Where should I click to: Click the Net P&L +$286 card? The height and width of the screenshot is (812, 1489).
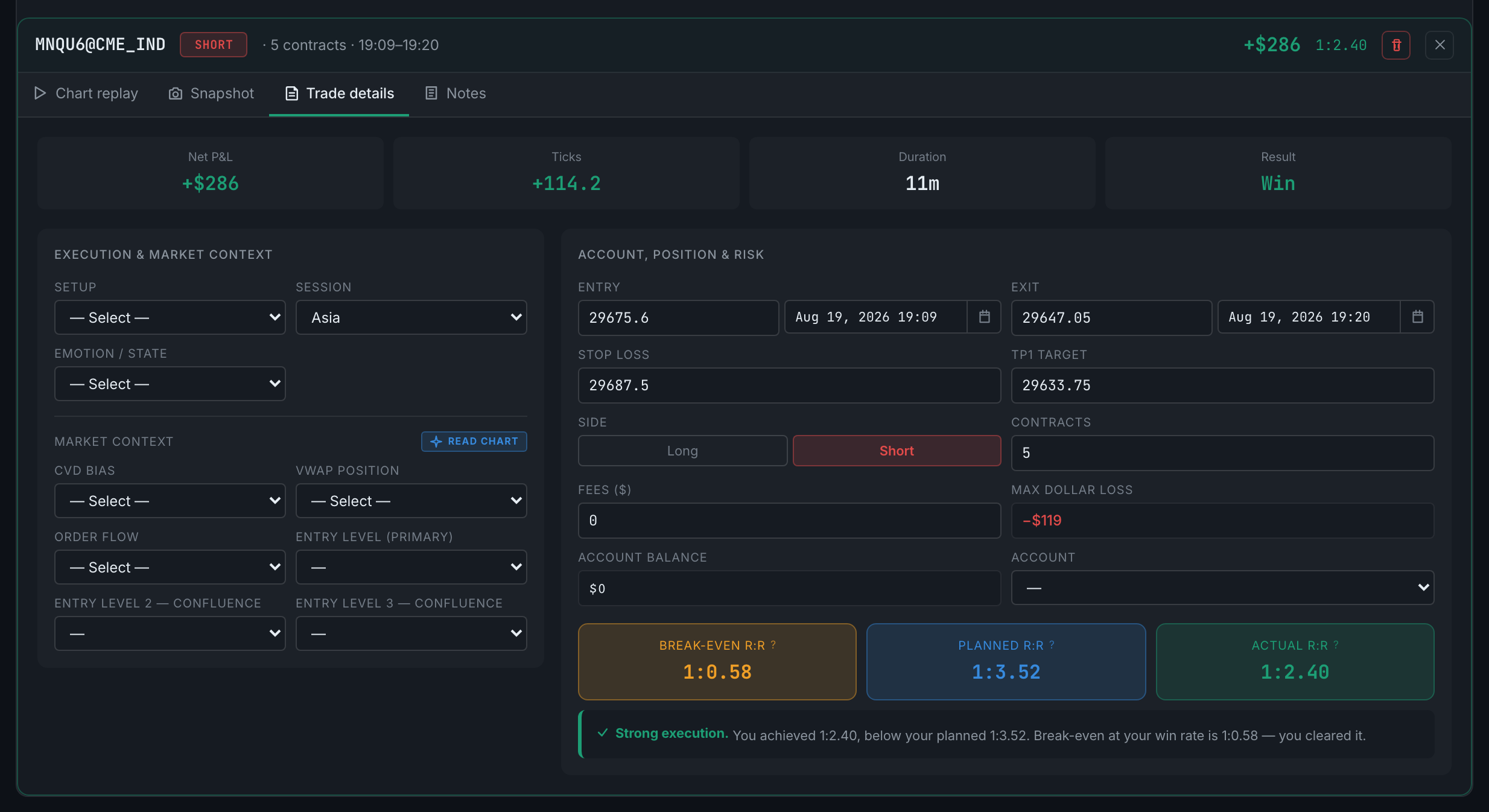pos(211,173)
